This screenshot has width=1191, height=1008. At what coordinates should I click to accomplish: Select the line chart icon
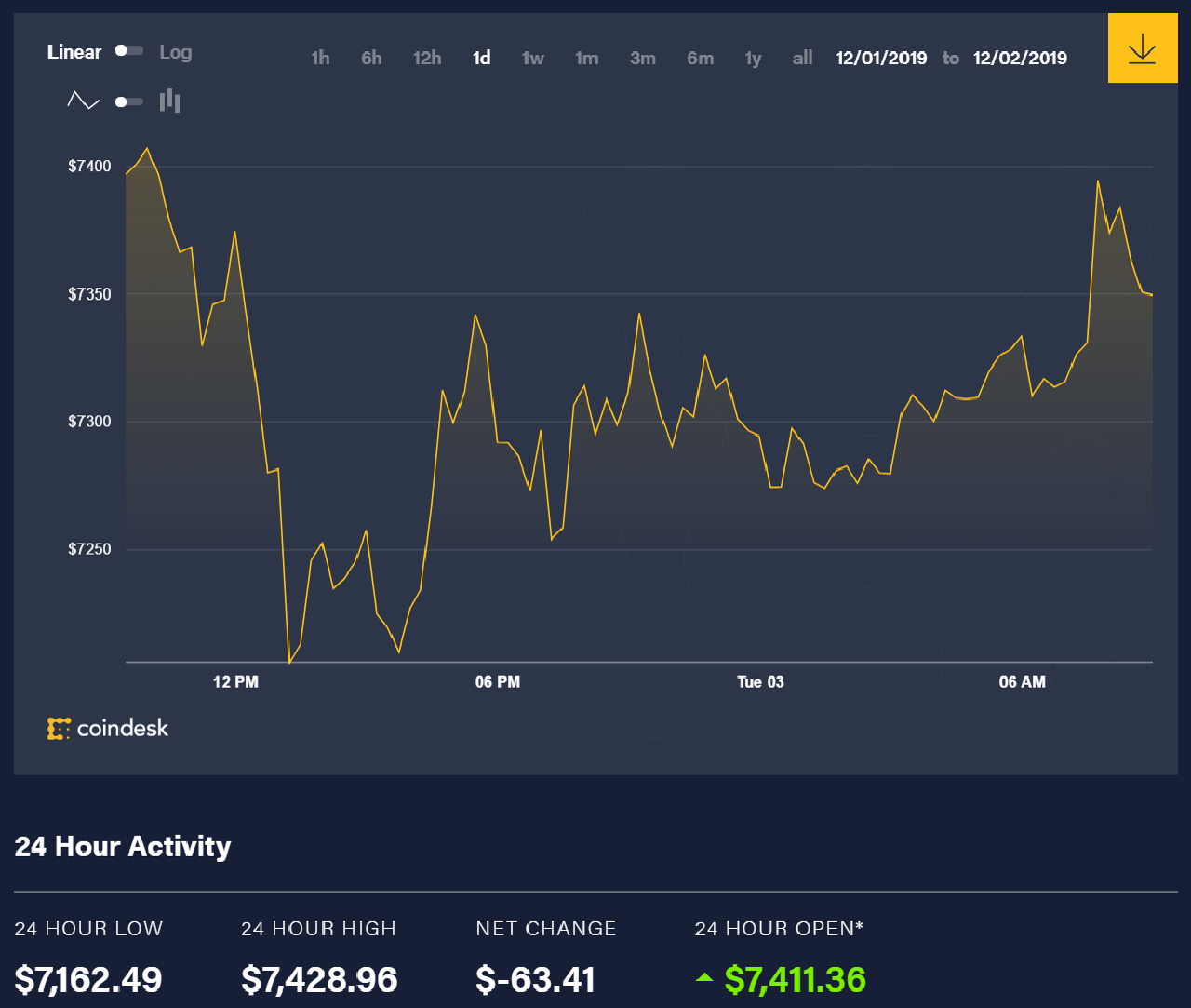point(84,101)
